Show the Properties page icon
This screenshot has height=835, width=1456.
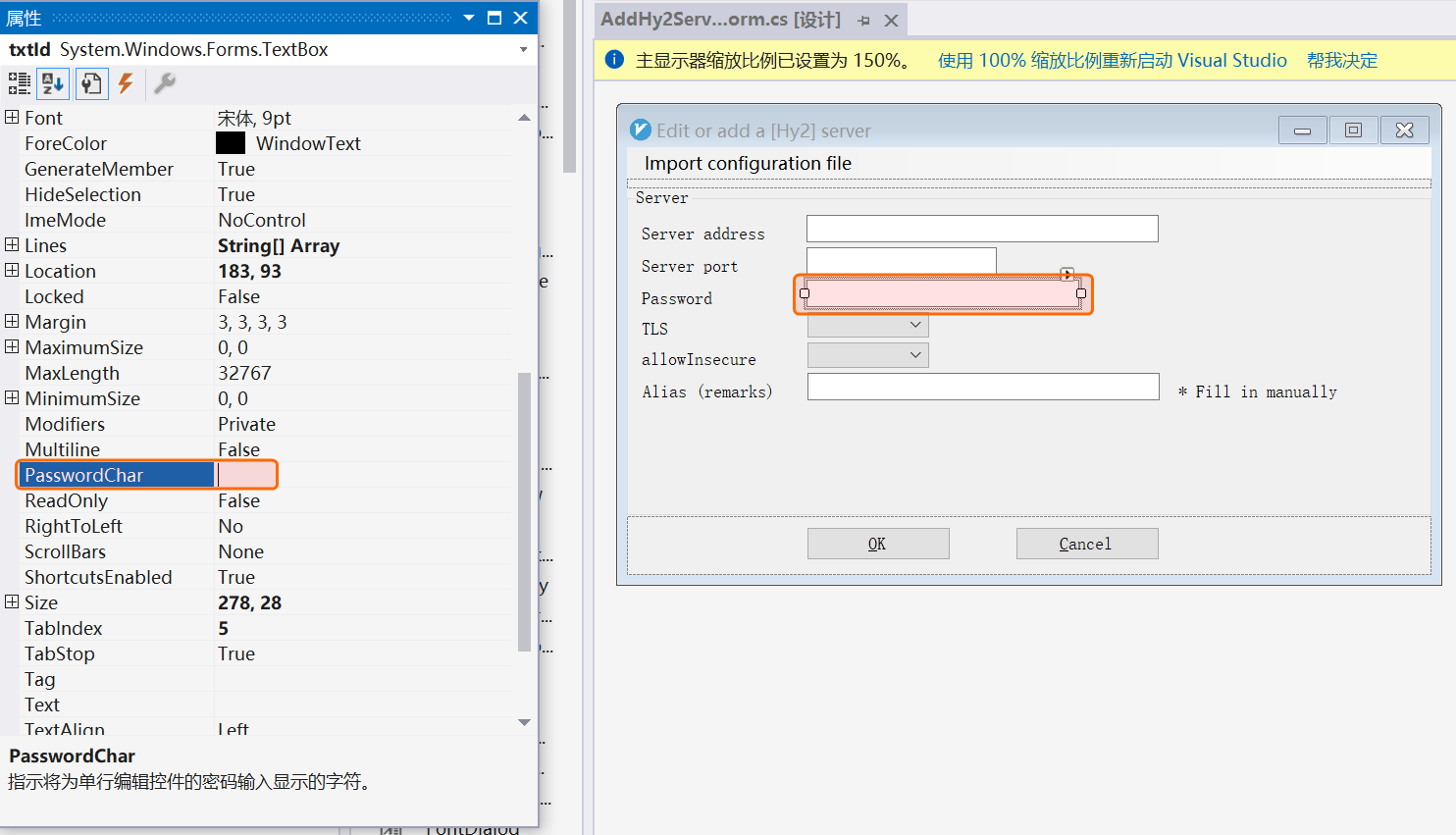click(91, 83)
